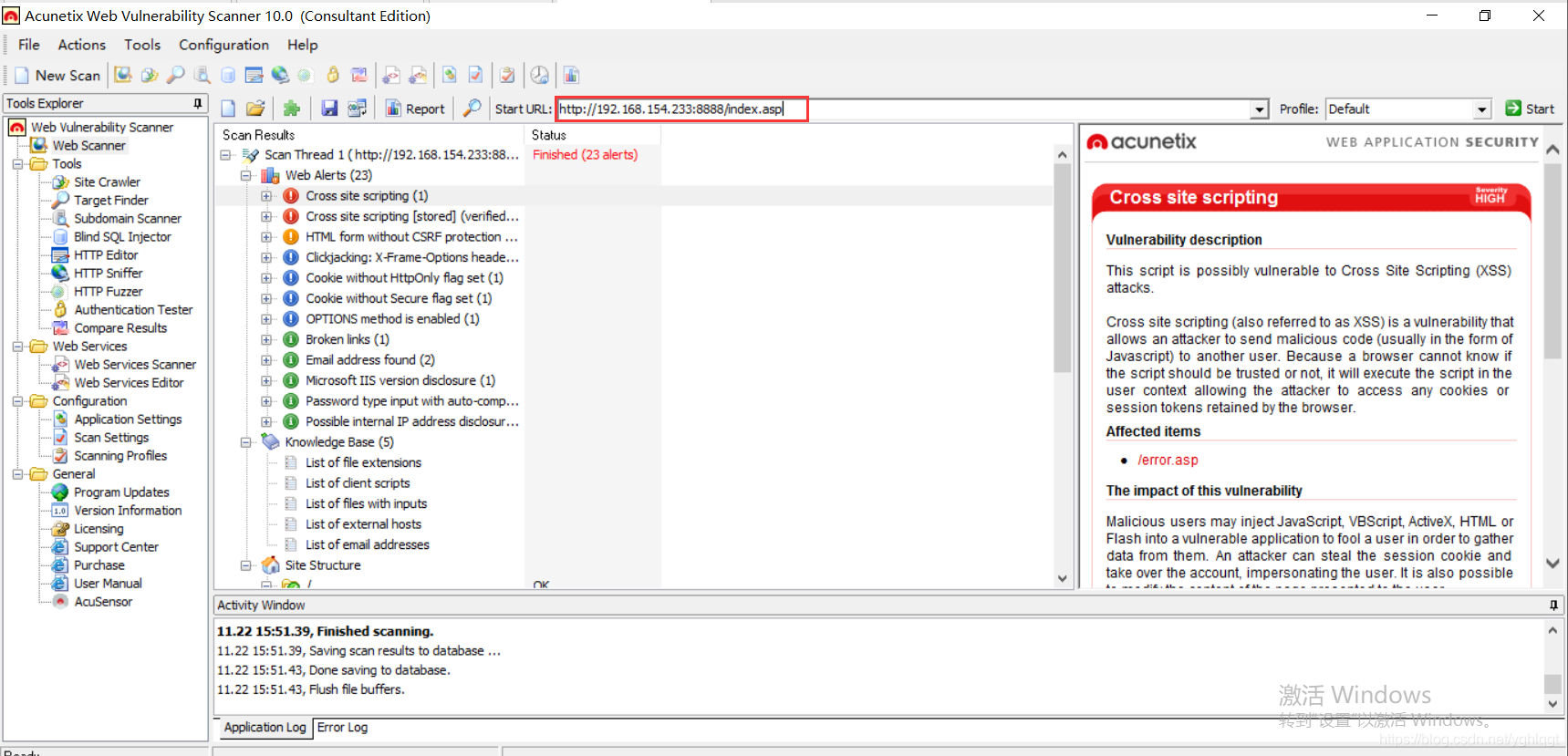Expand the Broken links (1) alert
Screen dimensions: 1568x756
click(266, 339)
